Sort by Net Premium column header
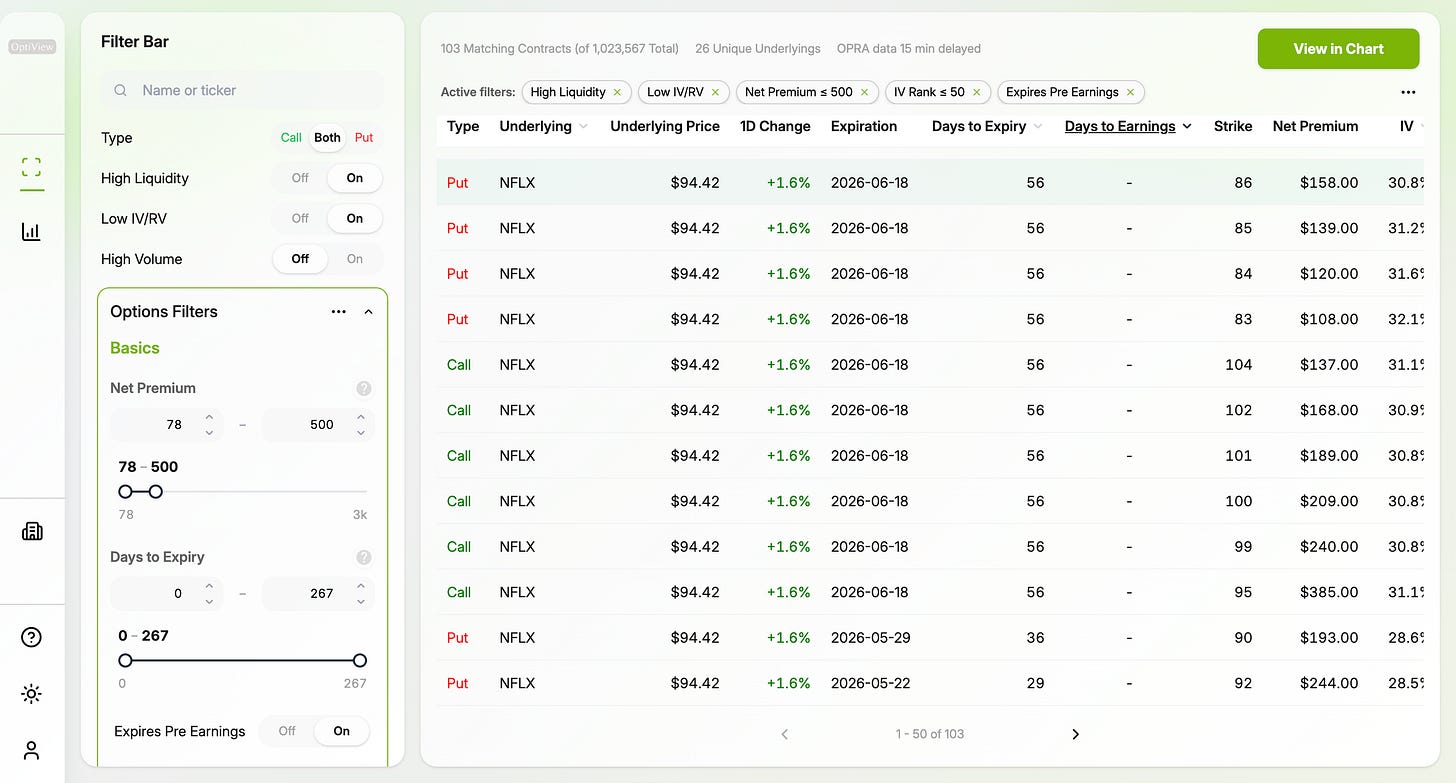 pos(1315,127)
